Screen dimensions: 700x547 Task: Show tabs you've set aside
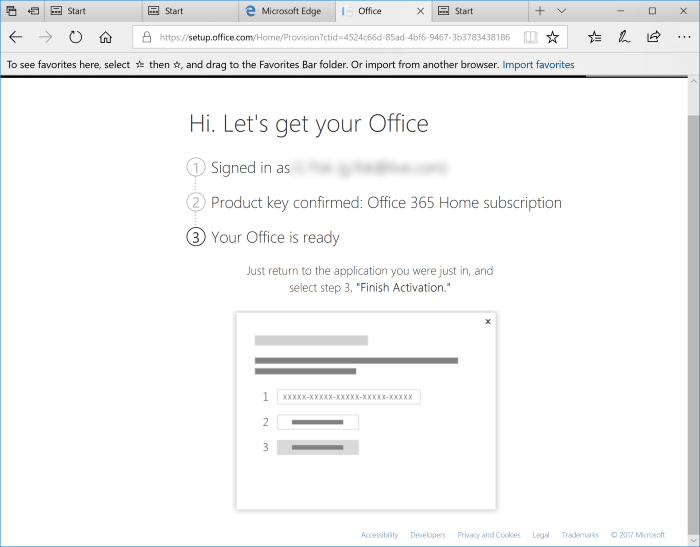pos(11,11)
